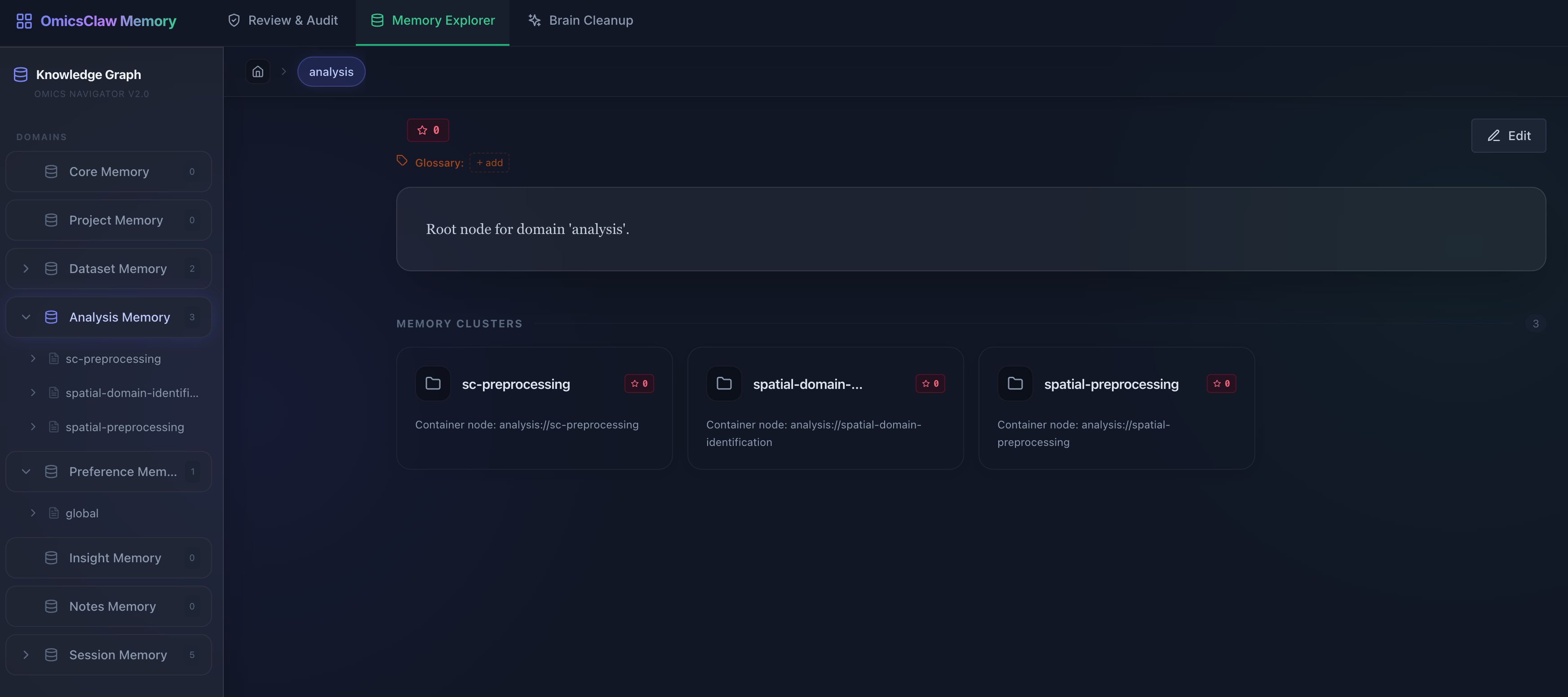This screenshot has width=1568, height=697.
Task: Click the Analysis Memory database icon
Action: point(51,317)
